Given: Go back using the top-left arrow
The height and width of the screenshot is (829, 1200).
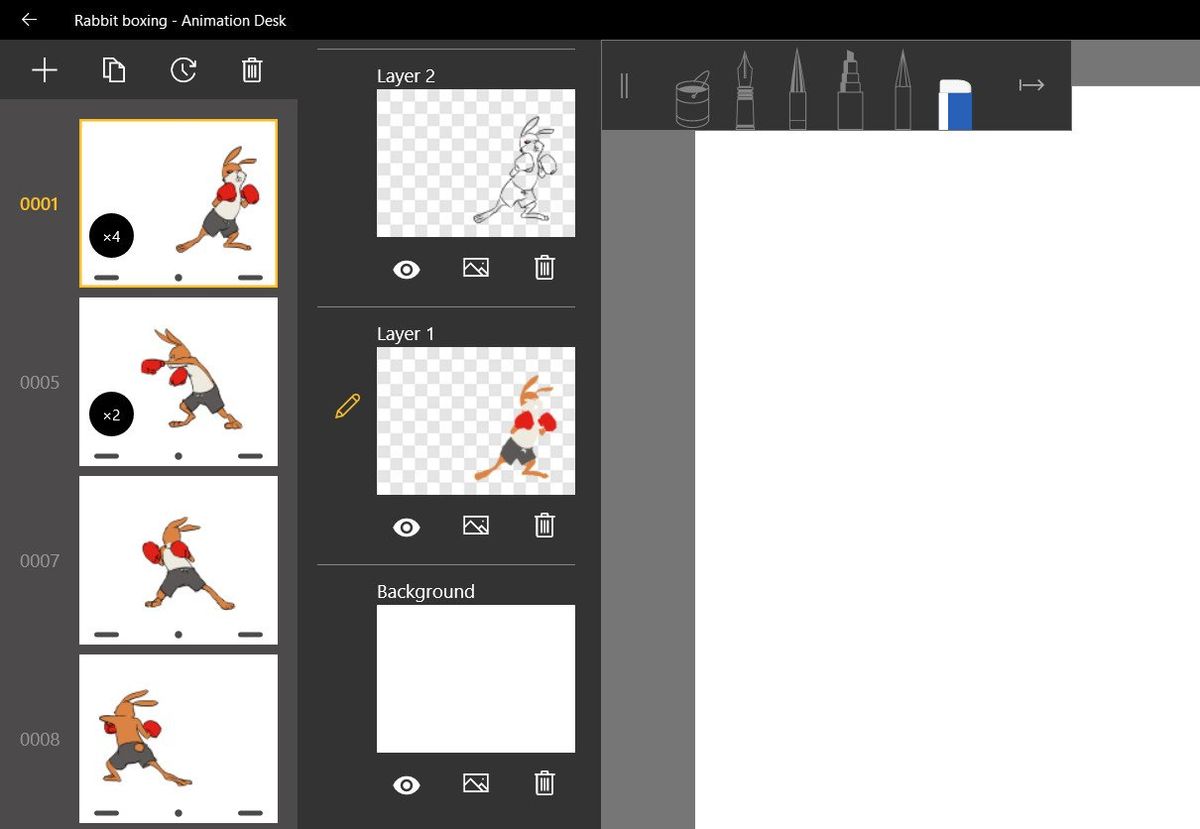Looking at the screenshot, I should coord(27,20).
